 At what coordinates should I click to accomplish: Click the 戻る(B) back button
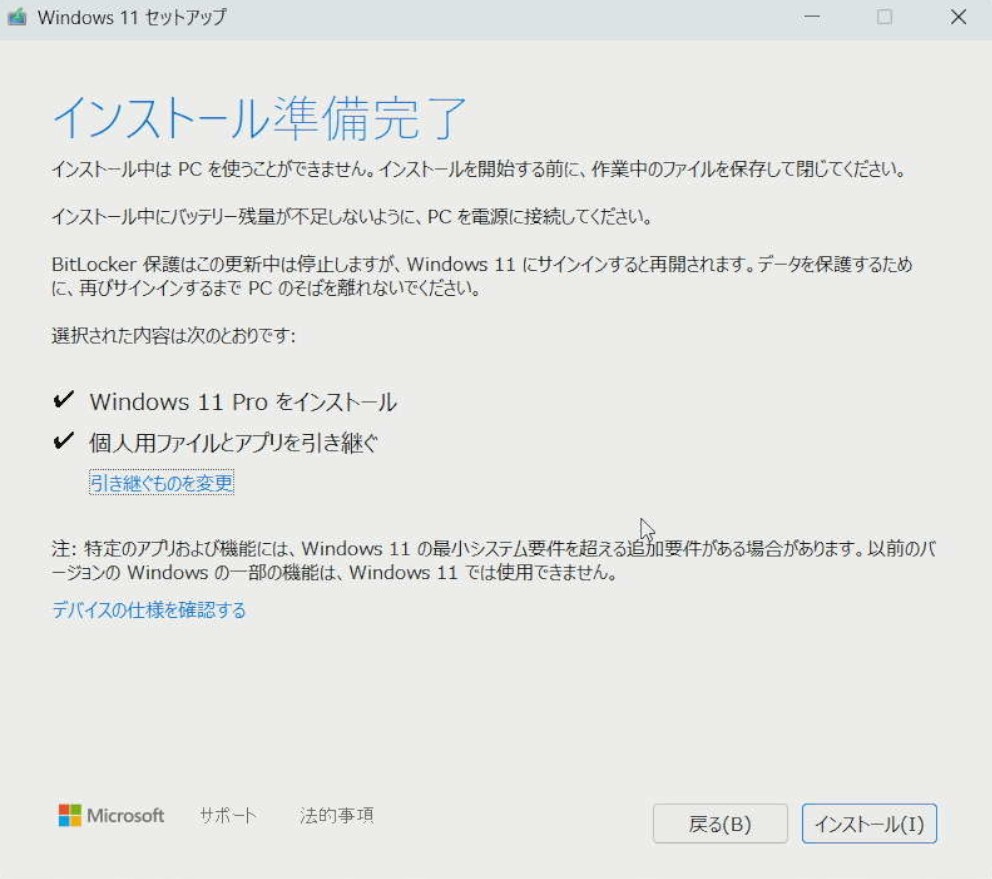tap(720, 823)
